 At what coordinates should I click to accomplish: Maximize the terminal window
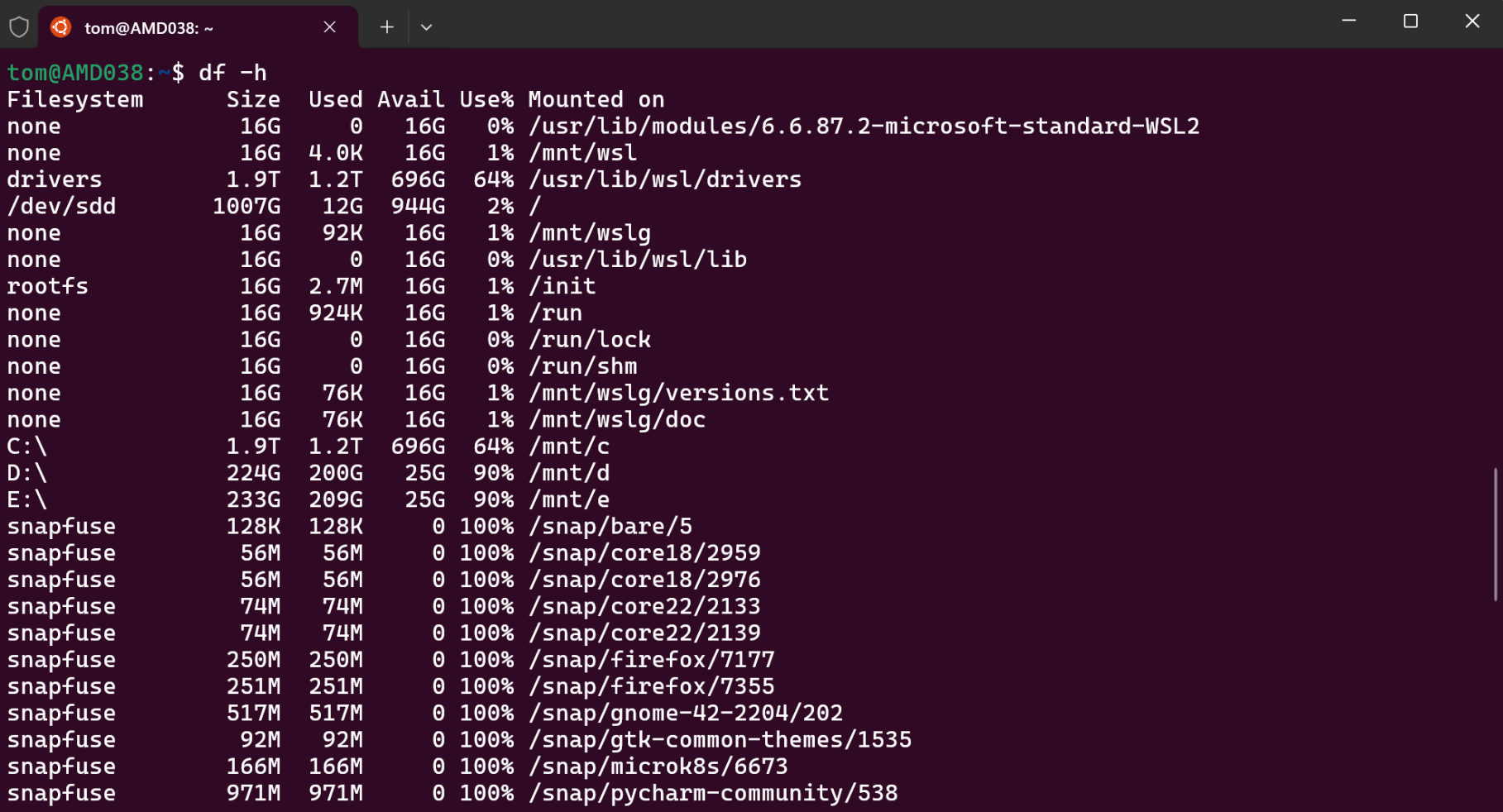click(x=1410, y=21)
